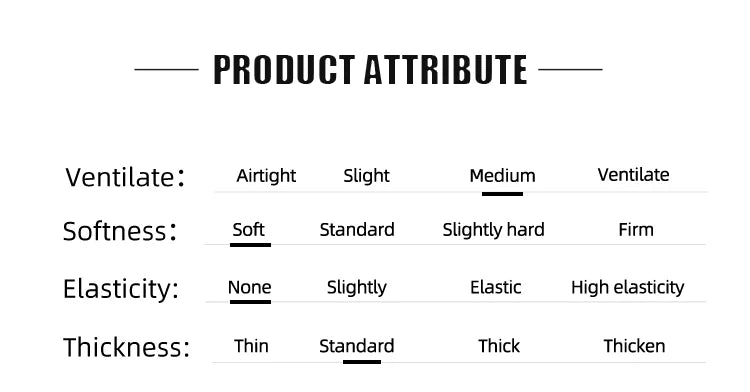Screen dimensions: 750x392
Task: Pick Firm softness
Action: point(636,229)
